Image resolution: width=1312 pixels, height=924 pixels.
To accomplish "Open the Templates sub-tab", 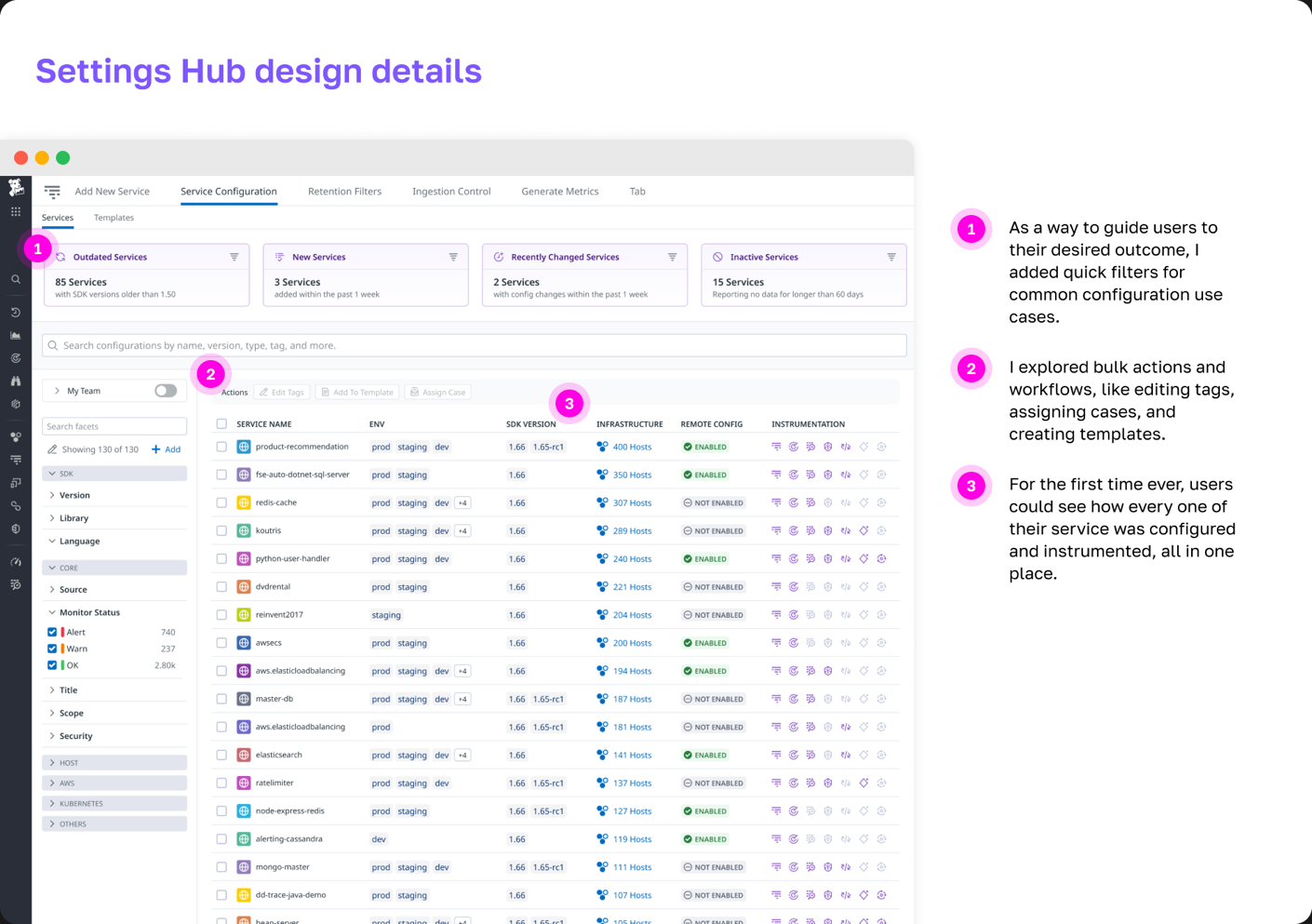I will [x=114, y=218].
